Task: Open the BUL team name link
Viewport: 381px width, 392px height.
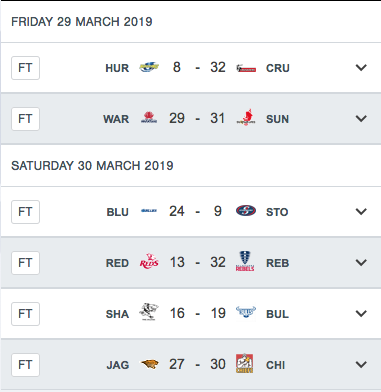Action: (277, 314)
